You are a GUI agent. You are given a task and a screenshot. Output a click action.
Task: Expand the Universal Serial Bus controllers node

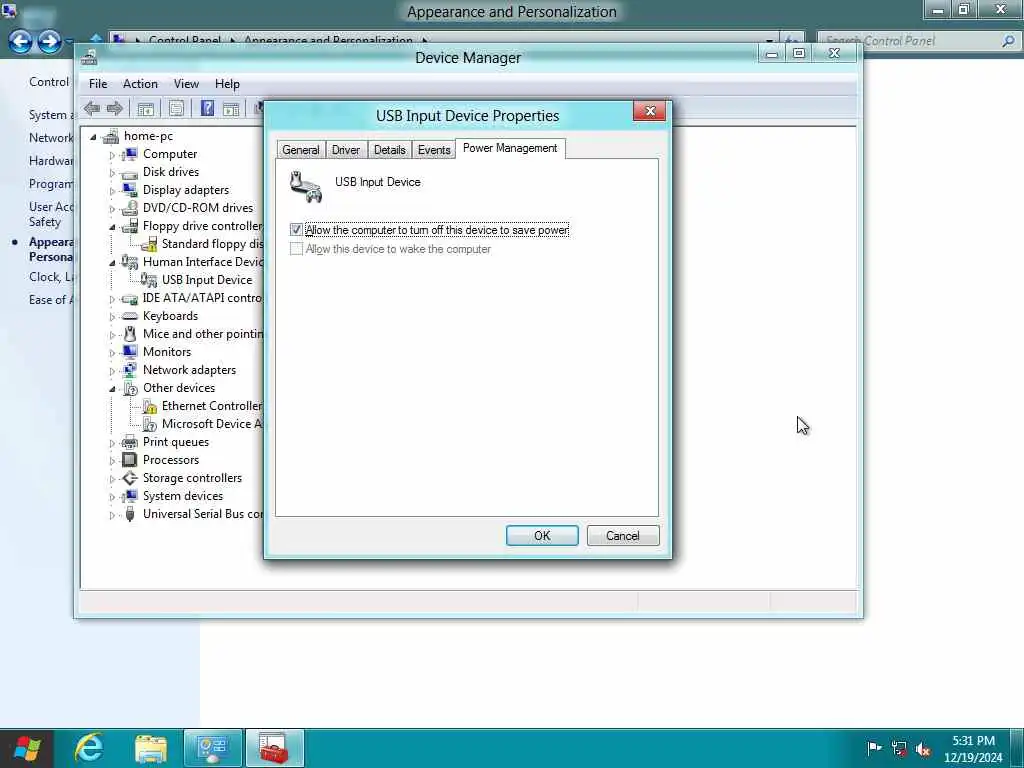tap(112, 515)
